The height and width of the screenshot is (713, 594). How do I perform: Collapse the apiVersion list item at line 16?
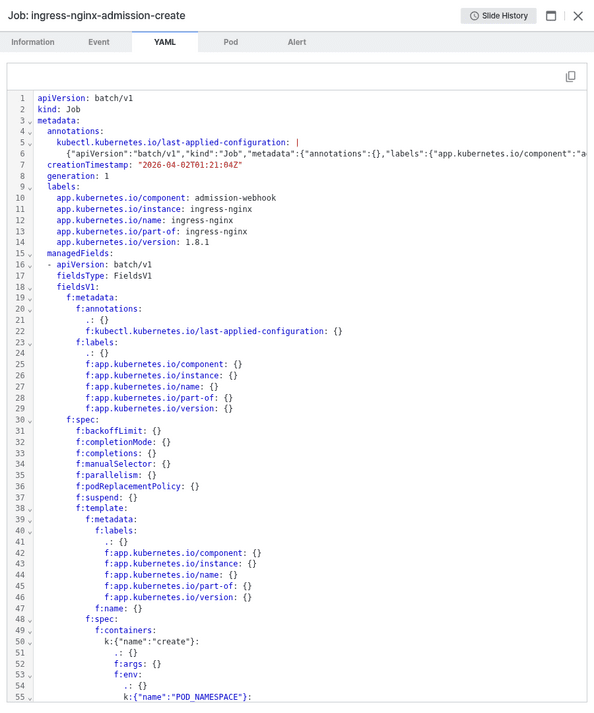point(30,266)
